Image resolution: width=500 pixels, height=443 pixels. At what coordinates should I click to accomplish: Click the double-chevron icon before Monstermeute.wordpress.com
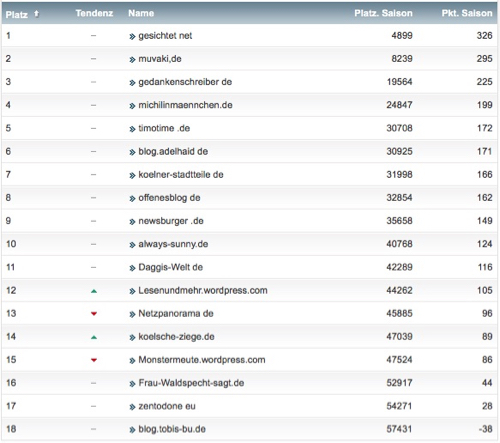point(132,361)
